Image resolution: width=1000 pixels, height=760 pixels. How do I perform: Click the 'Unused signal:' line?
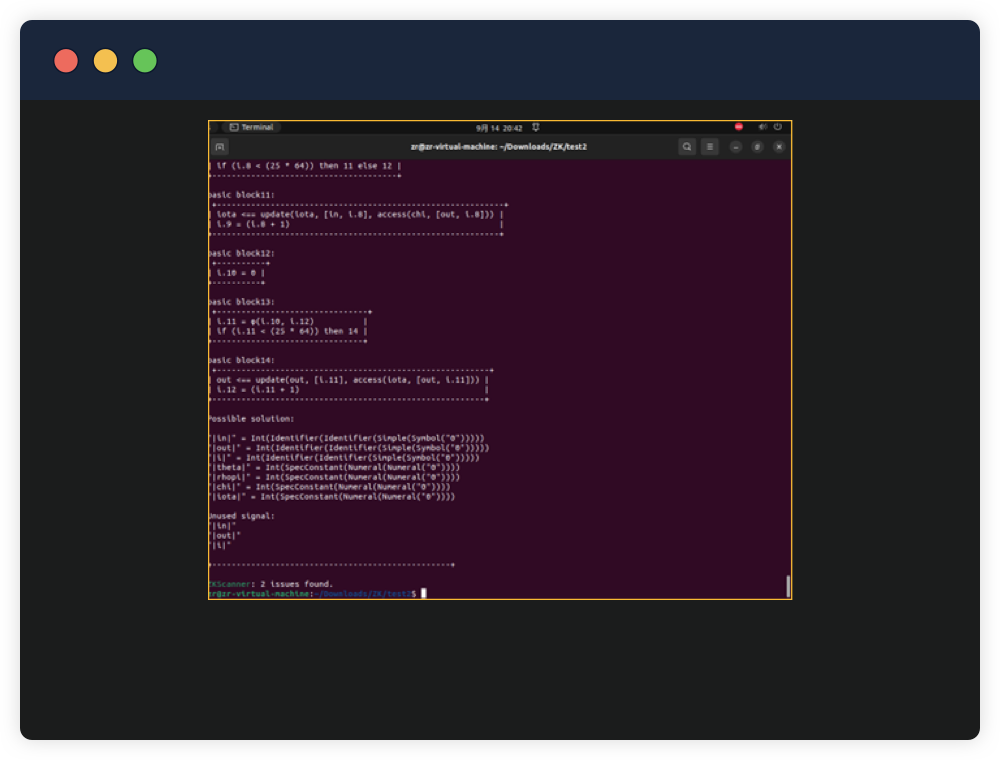(242, 516)
